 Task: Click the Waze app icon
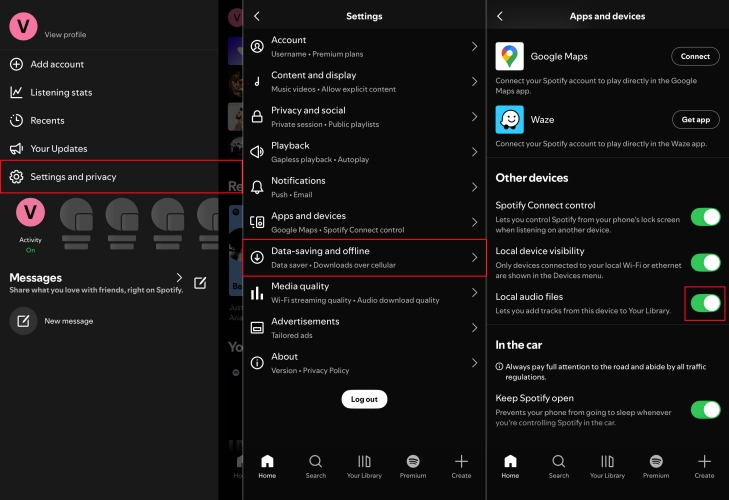[x=510, y=120]
